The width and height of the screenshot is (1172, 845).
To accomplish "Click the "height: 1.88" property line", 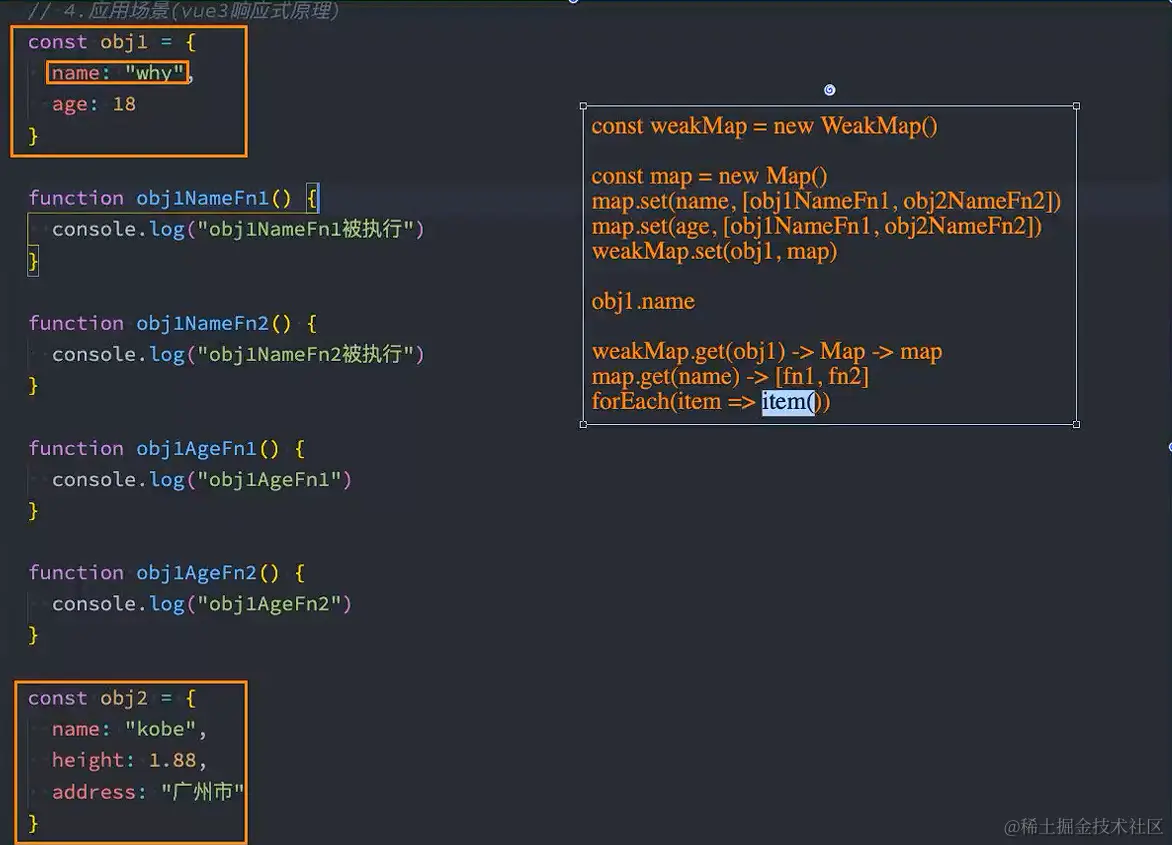I will pos(129,760).
